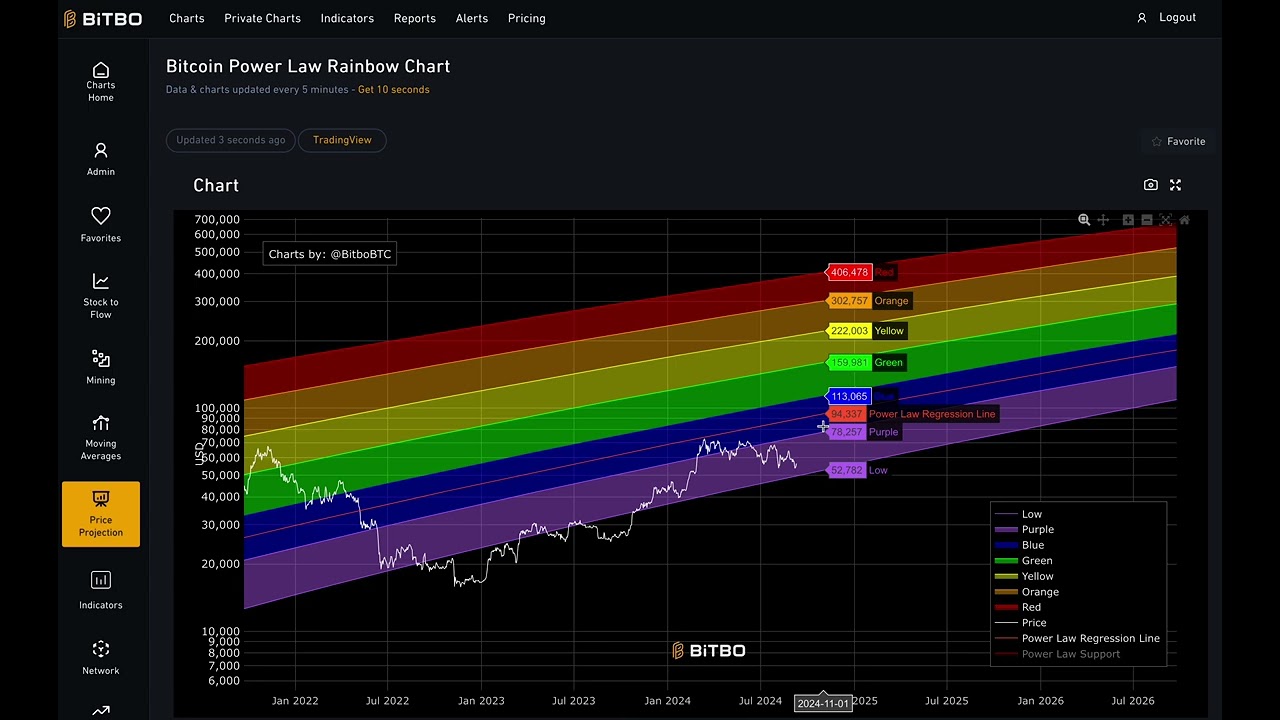The height and width of the screenshot is (720, 1280).
Task: Click the zoom in plus tool
Action: [1128, 220]
